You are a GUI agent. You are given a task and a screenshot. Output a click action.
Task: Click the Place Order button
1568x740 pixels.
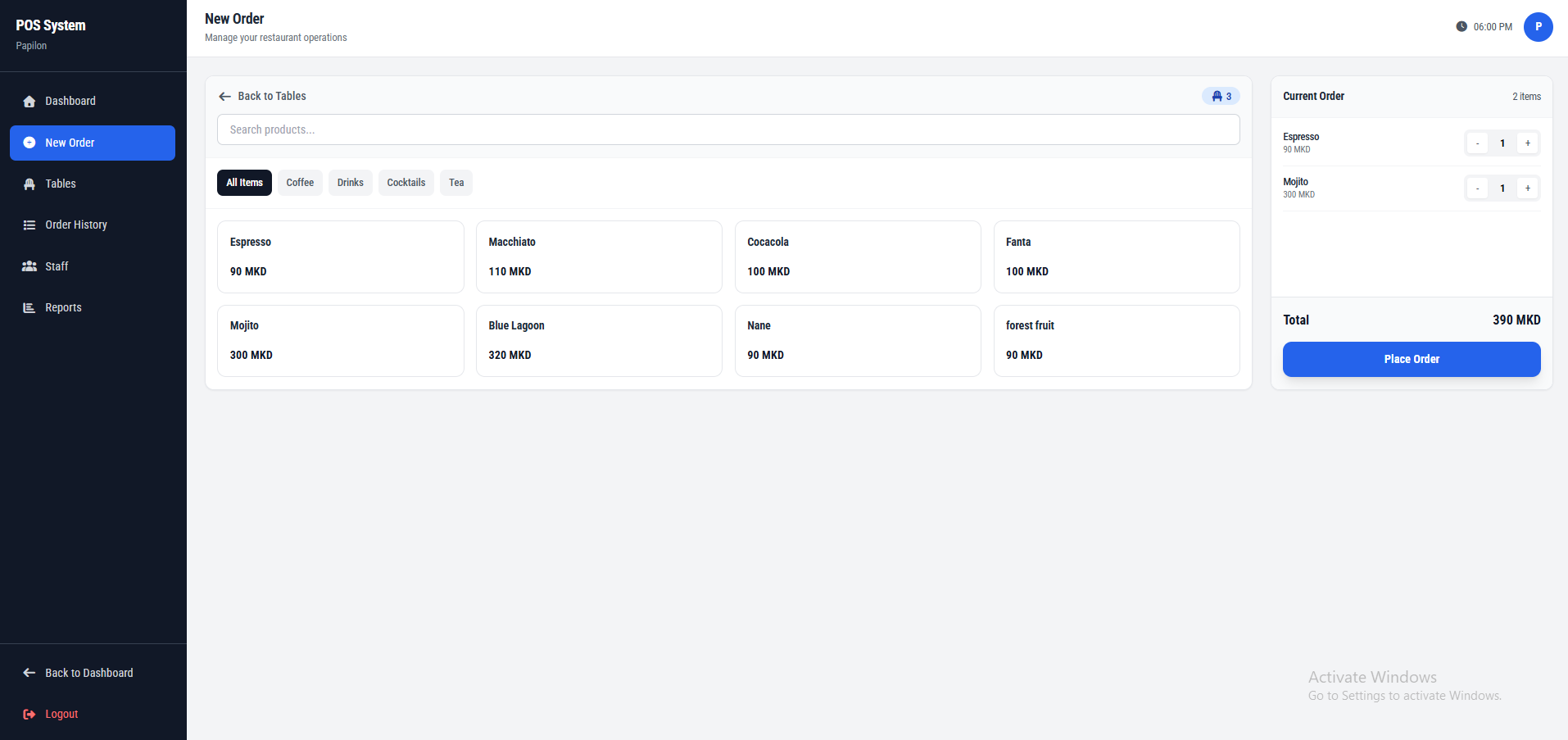click(1412, 359)
